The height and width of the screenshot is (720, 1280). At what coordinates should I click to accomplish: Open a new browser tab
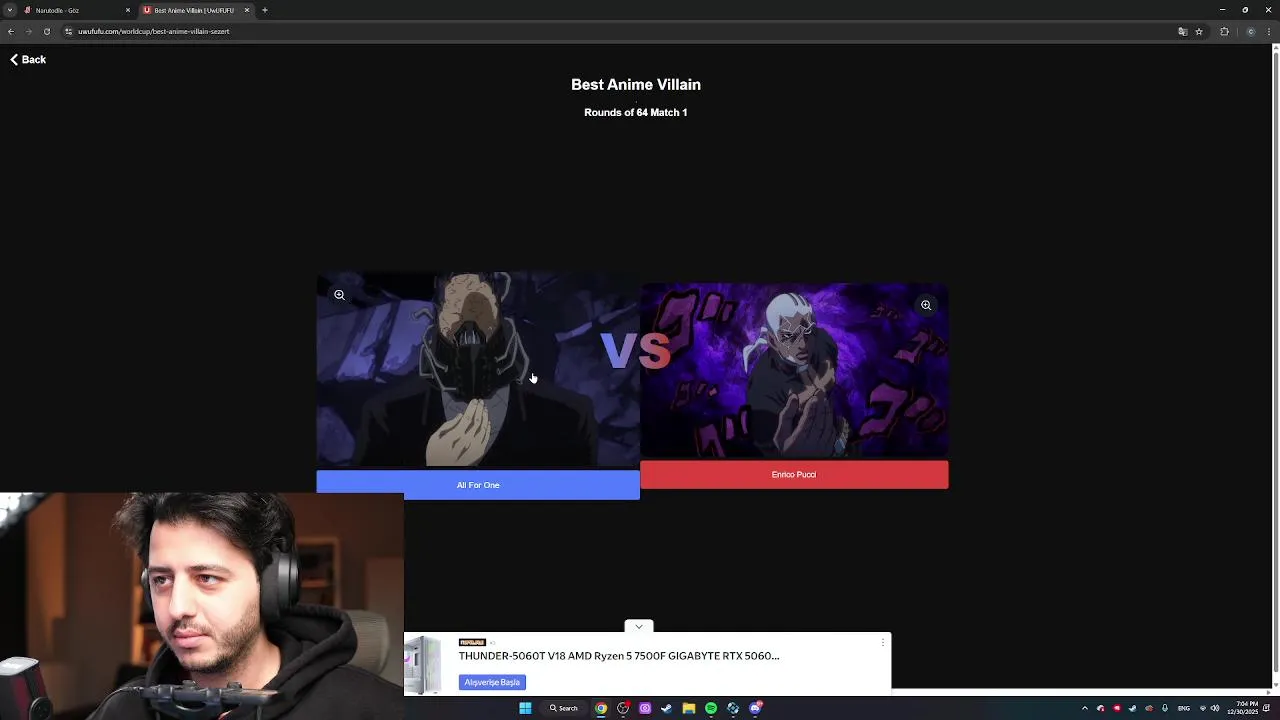pos(265,10)
